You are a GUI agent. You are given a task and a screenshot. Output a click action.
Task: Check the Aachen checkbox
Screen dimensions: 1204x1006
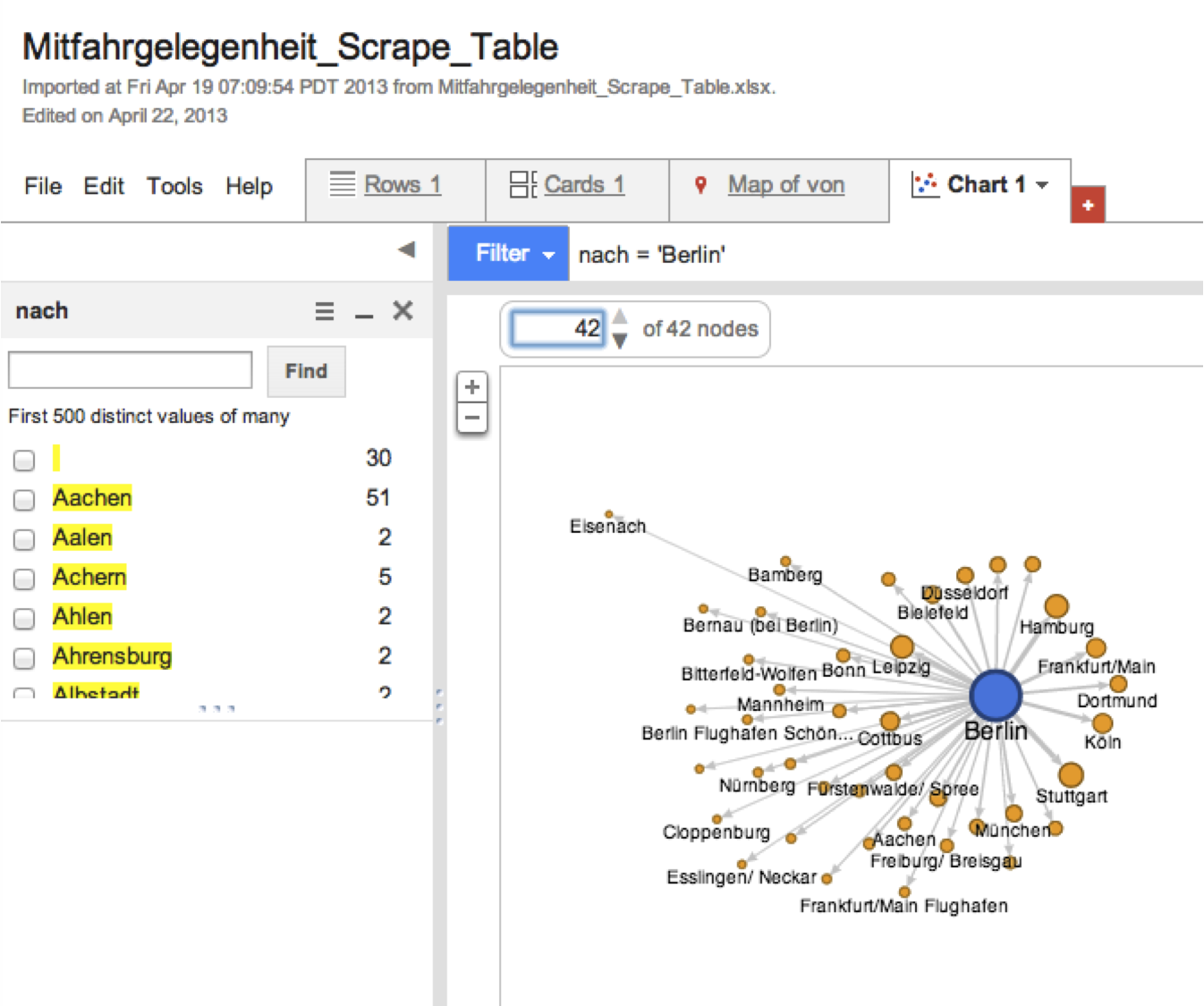coord(24,499)
